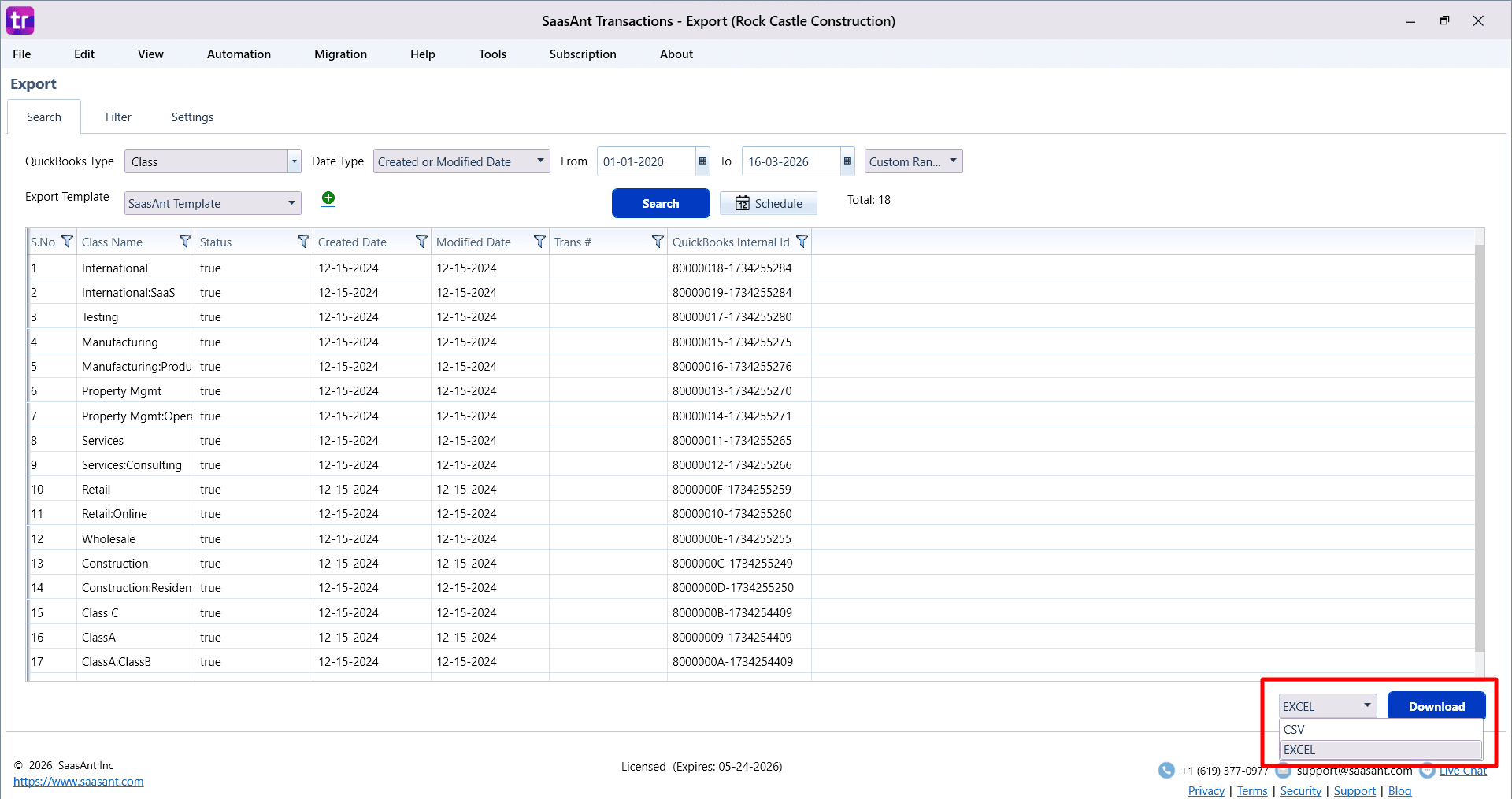This screenshot has width=1512, height=799.
Task: Select the Manufacturing row in the table
Action: (x=120, y=342)
